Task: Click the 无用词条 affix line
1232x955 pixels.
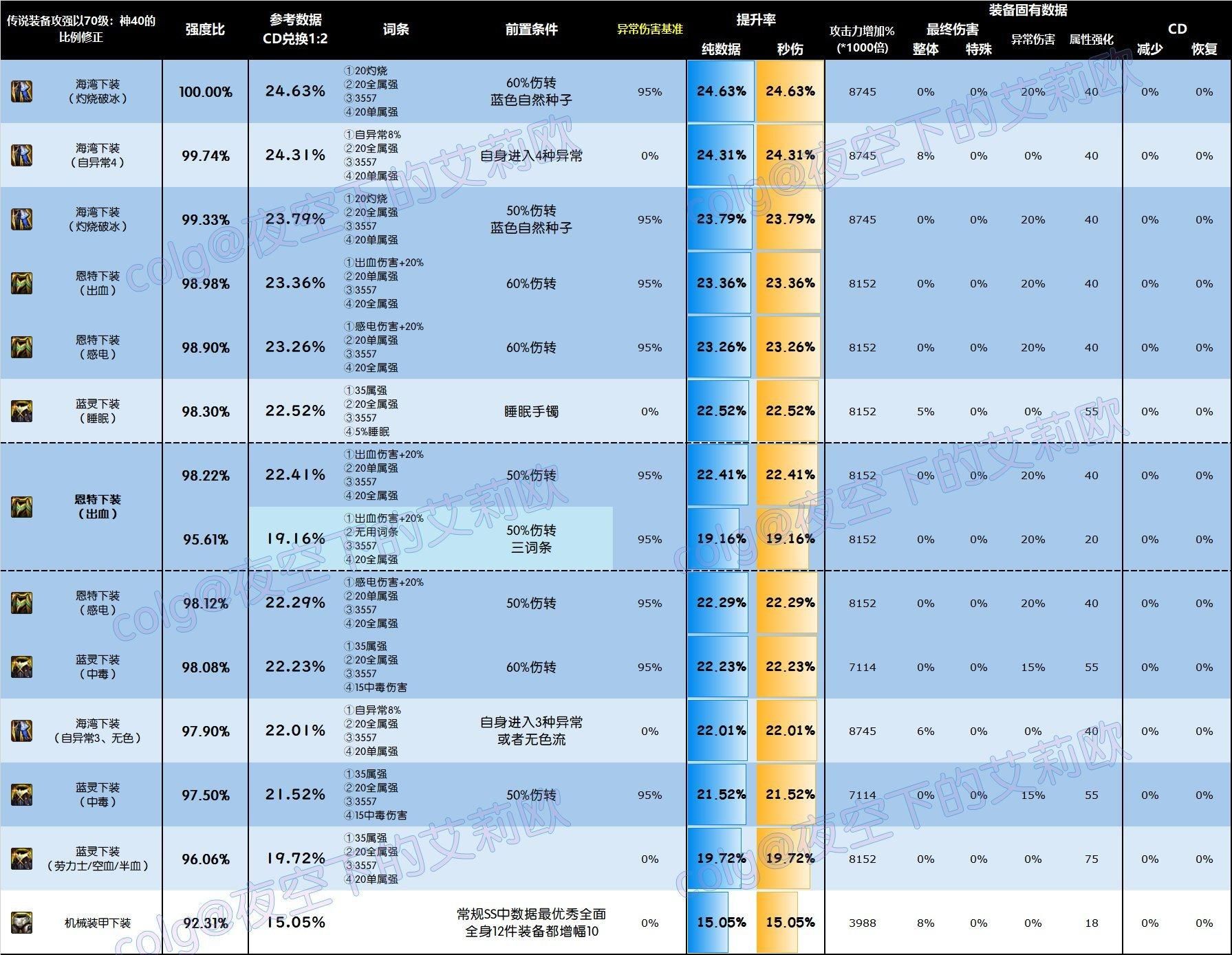Action: 371,532
